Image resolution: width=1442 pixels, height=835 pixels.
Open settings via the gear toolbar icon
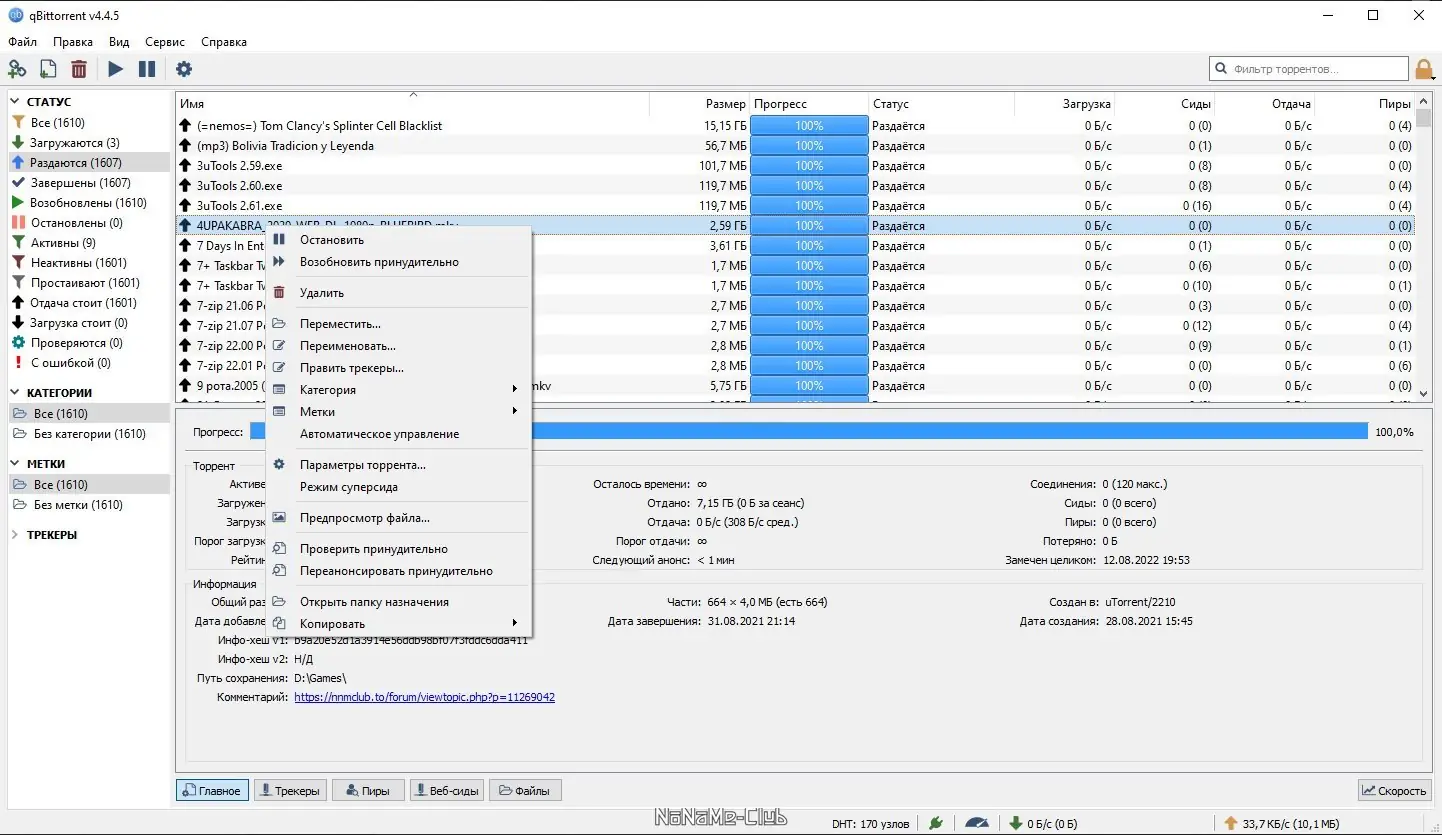click(184, 69)
